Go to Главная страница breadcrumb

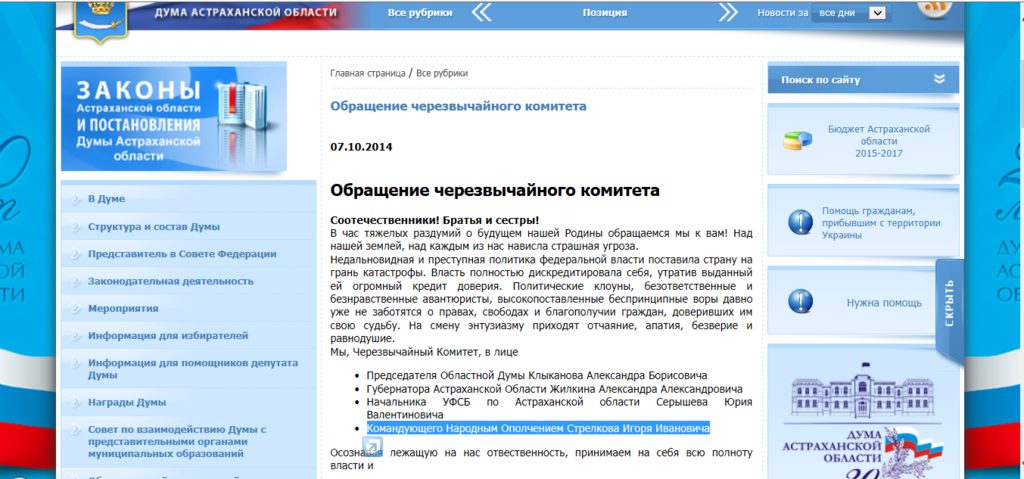[x=368, y=73]
